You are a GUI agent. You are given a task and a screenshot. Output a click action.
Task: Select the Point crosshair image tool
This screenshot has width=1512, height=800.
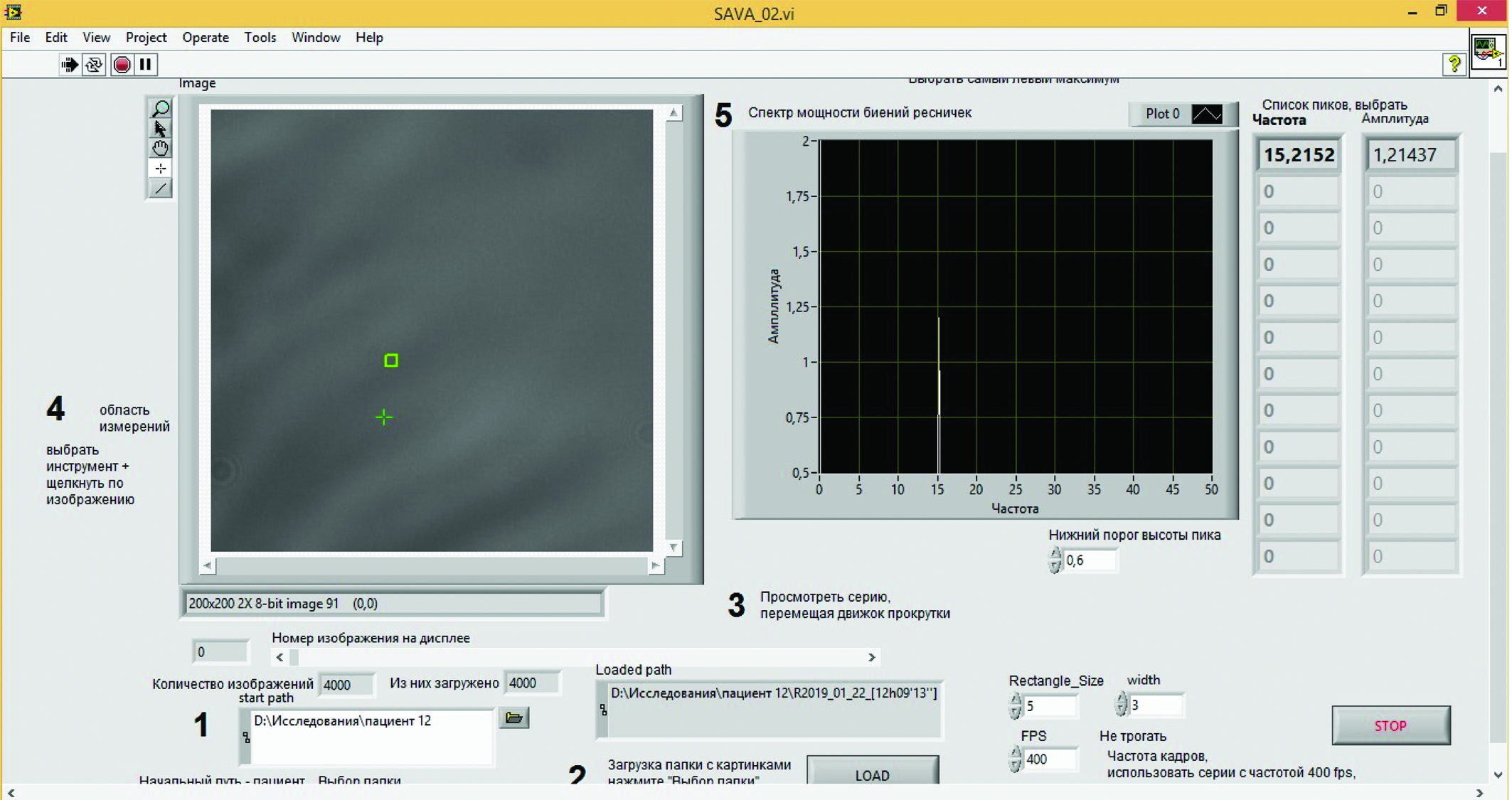click(x=161, y=169)
